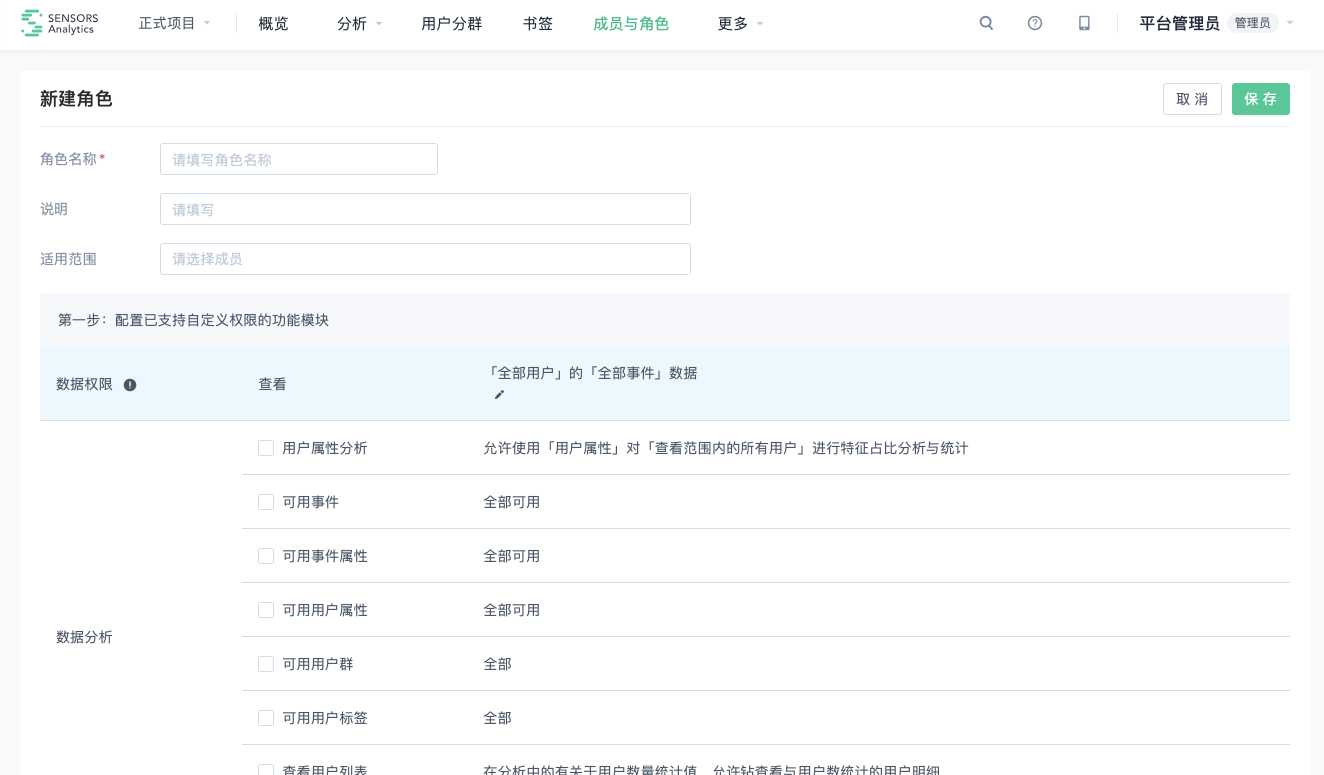Viewport: 1324px width, 775px height.
Task: Open the 正式项目 project dropdown
Action: click(175, 23)
